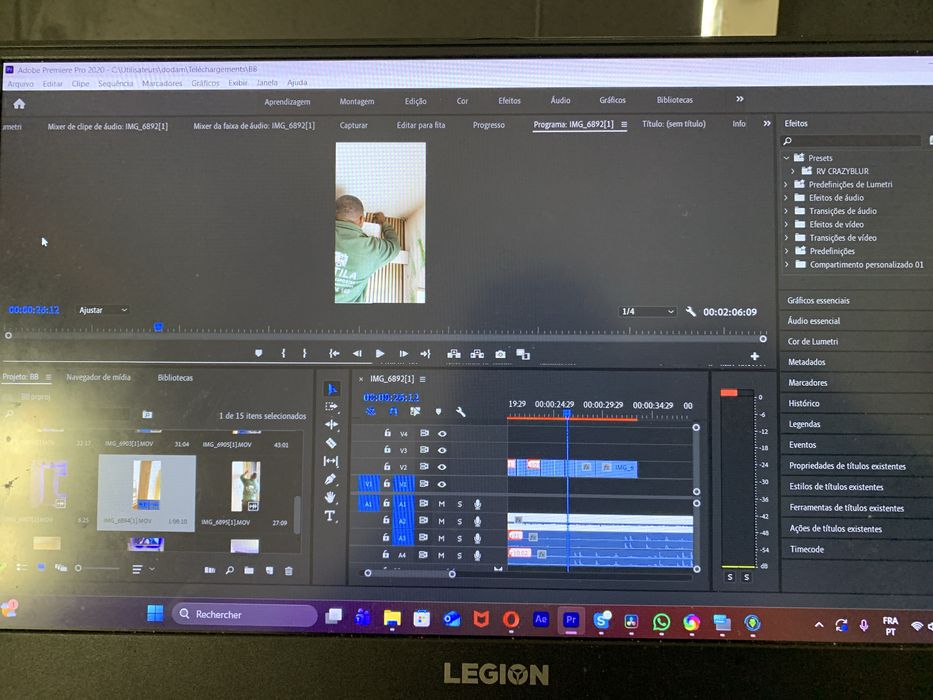Image resolution: width=933 pixels, height=700 pixels.
Task: Open the Gráficos essenciais panel
Action: pos(818,301)
